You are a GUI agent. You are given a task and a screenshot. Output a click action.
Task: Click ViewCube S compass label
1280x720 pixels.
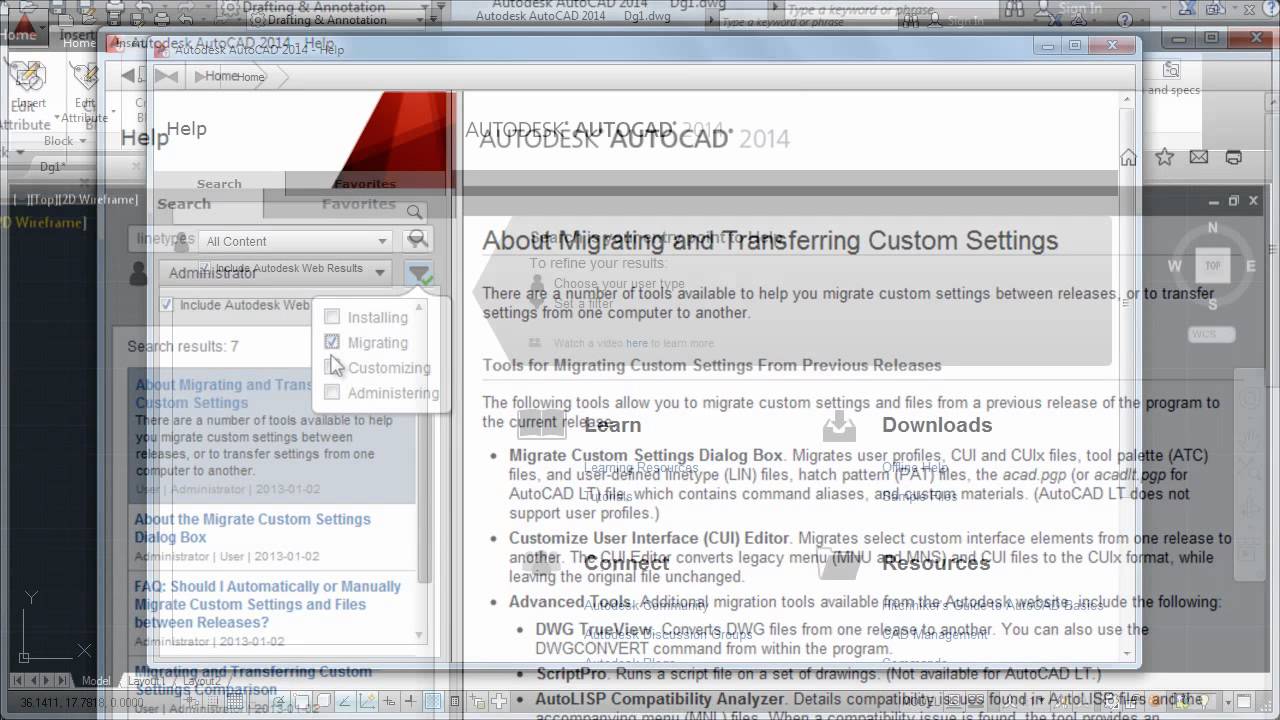coord(1213,304)
